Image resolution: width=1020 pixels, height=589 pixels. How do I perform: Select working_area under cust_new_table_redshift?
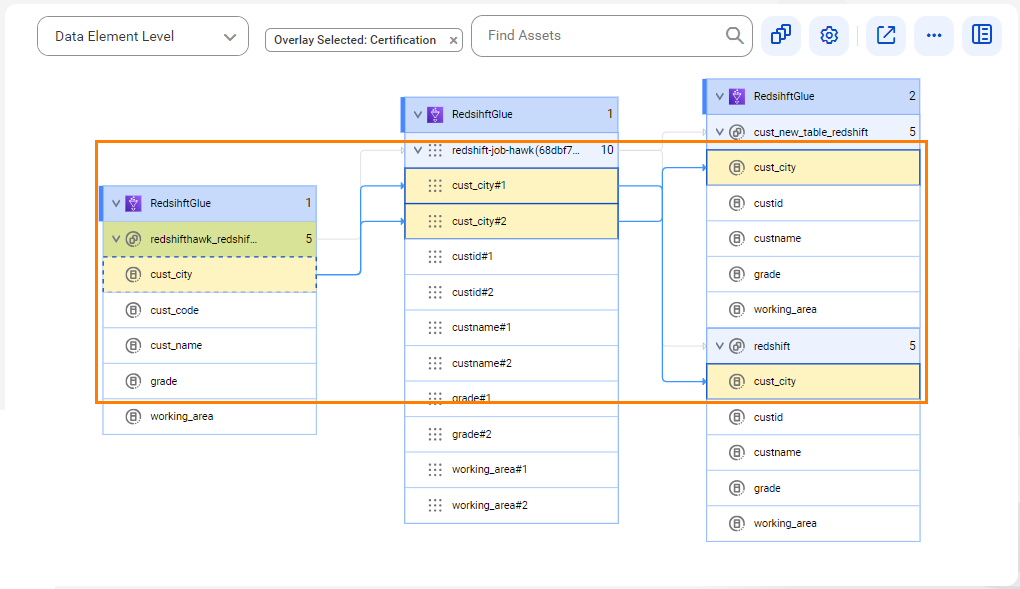tap(813, 309)
